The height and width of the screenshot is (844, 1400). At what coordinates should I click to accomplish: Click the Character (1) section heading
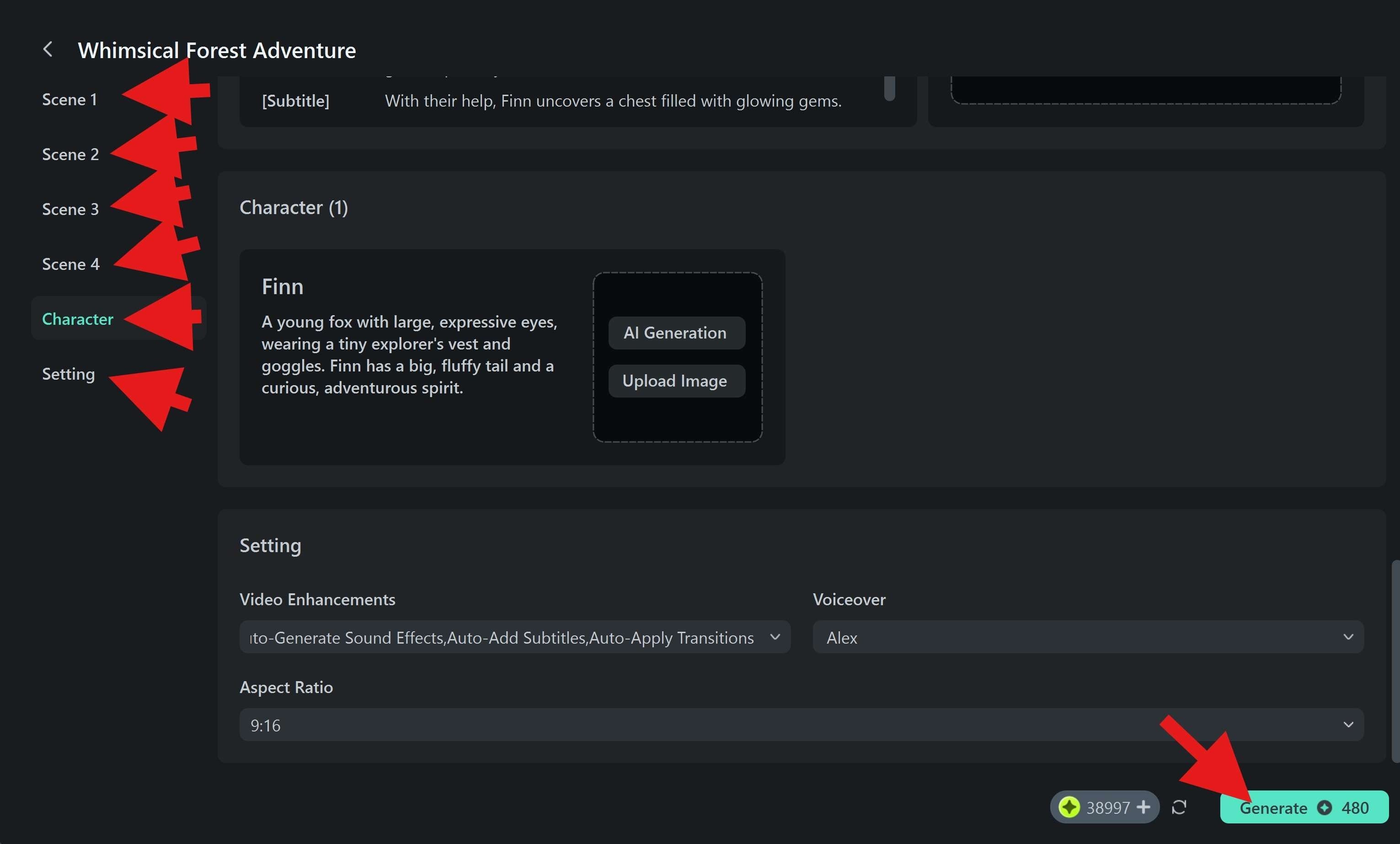(x=294, y=207)
